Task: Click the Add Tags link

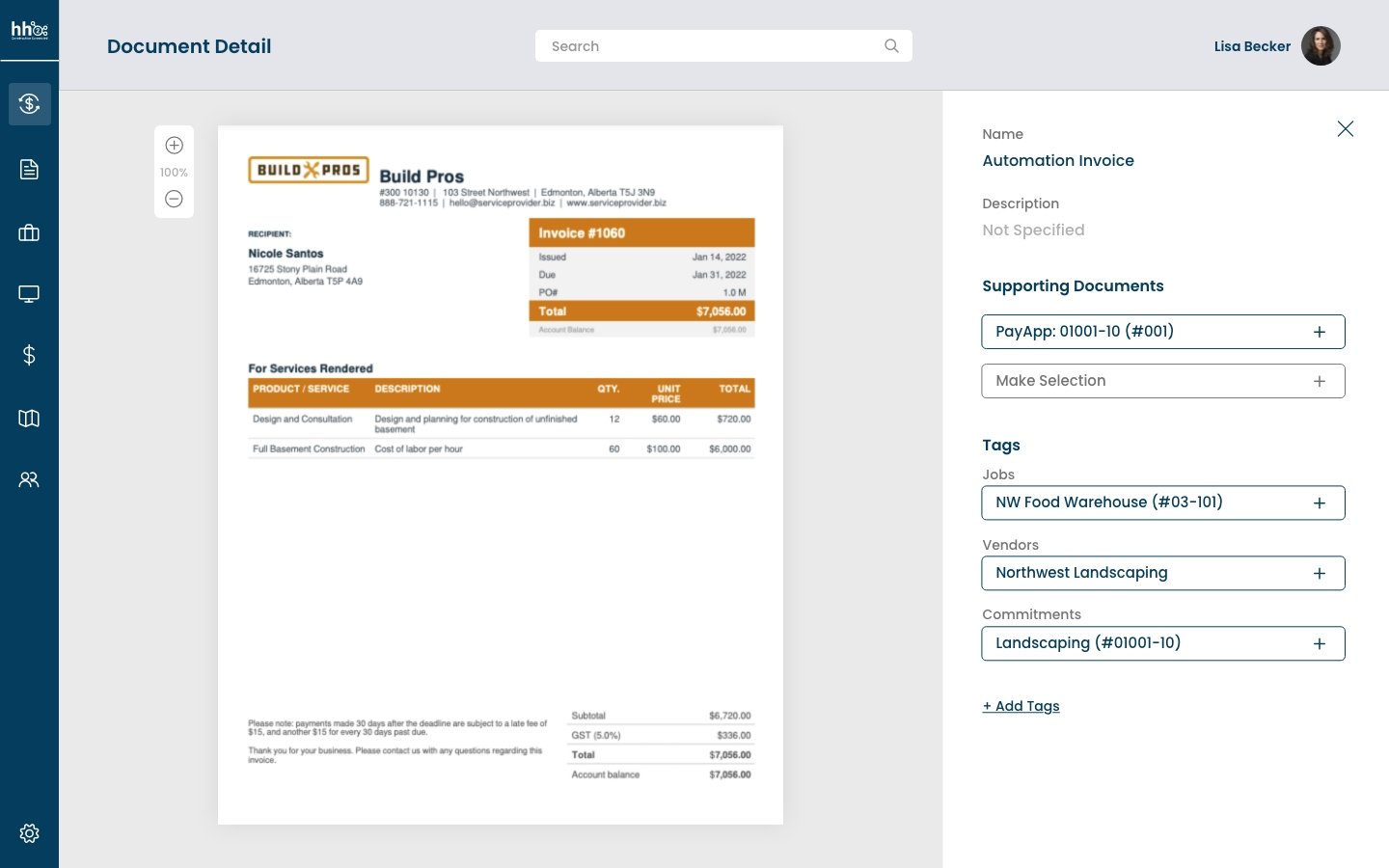Action: 1021,706
